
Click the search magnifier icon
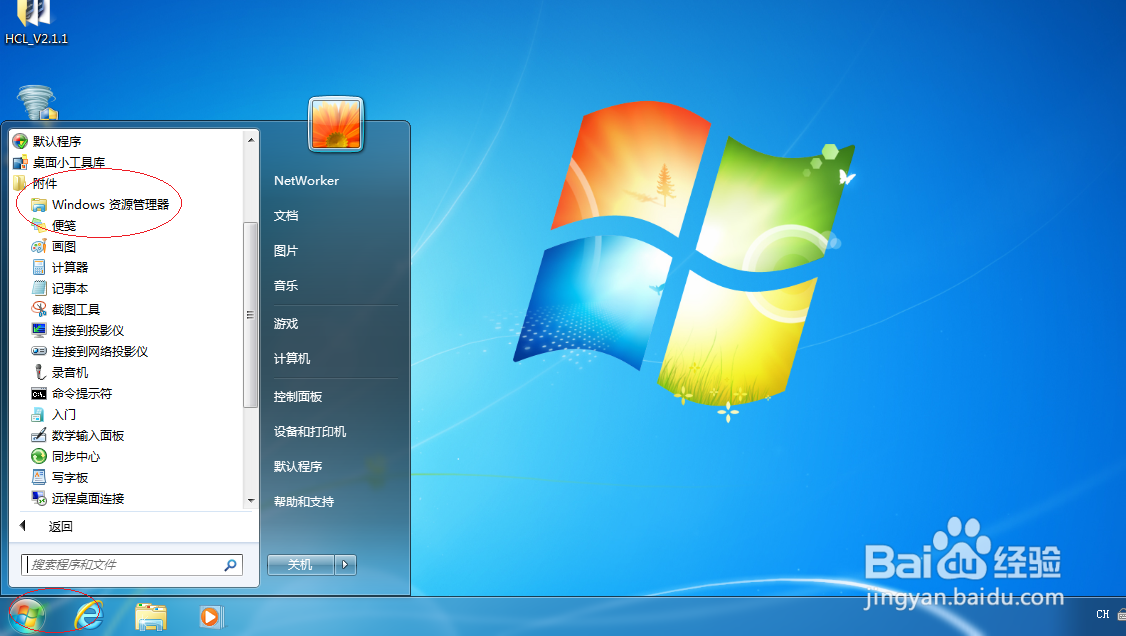tap(231, 565)
